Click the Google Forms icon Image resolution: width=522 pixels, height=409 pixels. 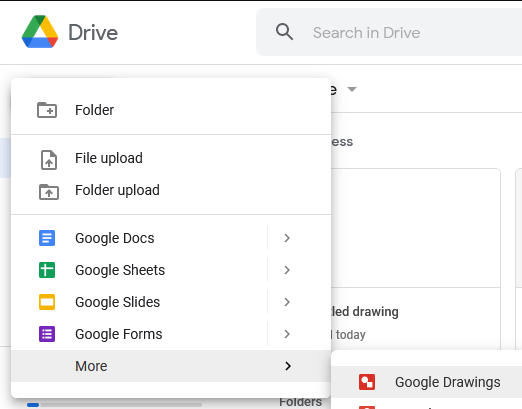point(47,334)
